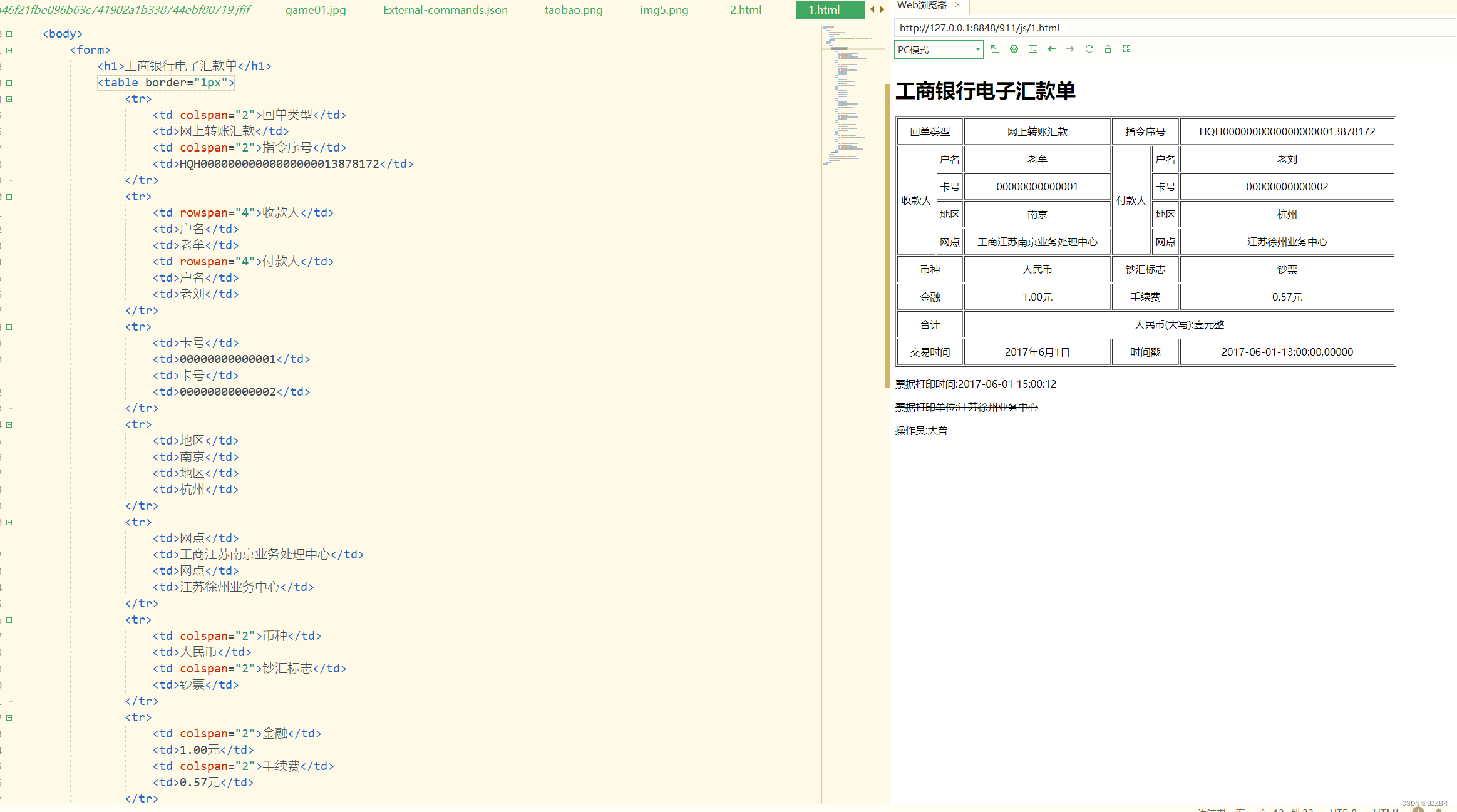
Task: Click the 老牟 name cell in preview
Action: click(x=1037, y=159)
